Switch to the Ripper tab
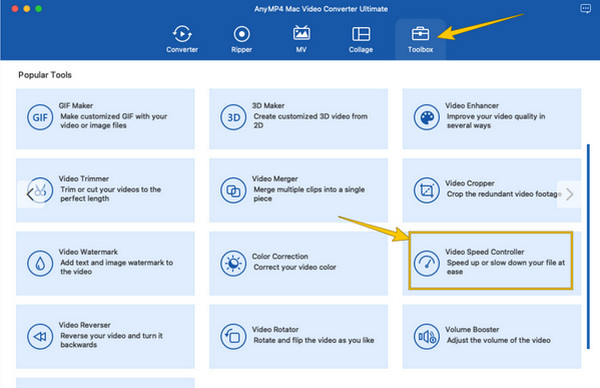Image resolution: width=600 pixels, height=388 pixels. (x=241, y=39)
